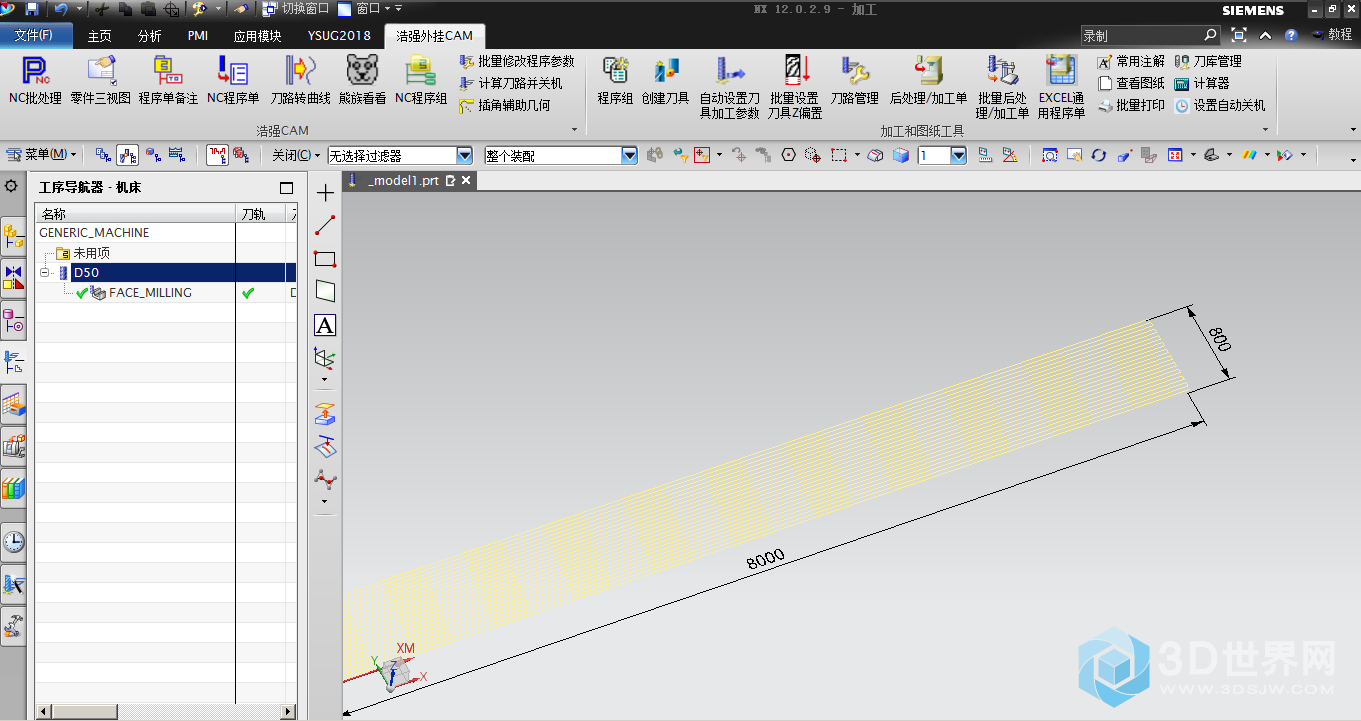Open the 整个装配 scope combo box
Viewport: 1361px width, 721px height.
[x=561, y=155]
